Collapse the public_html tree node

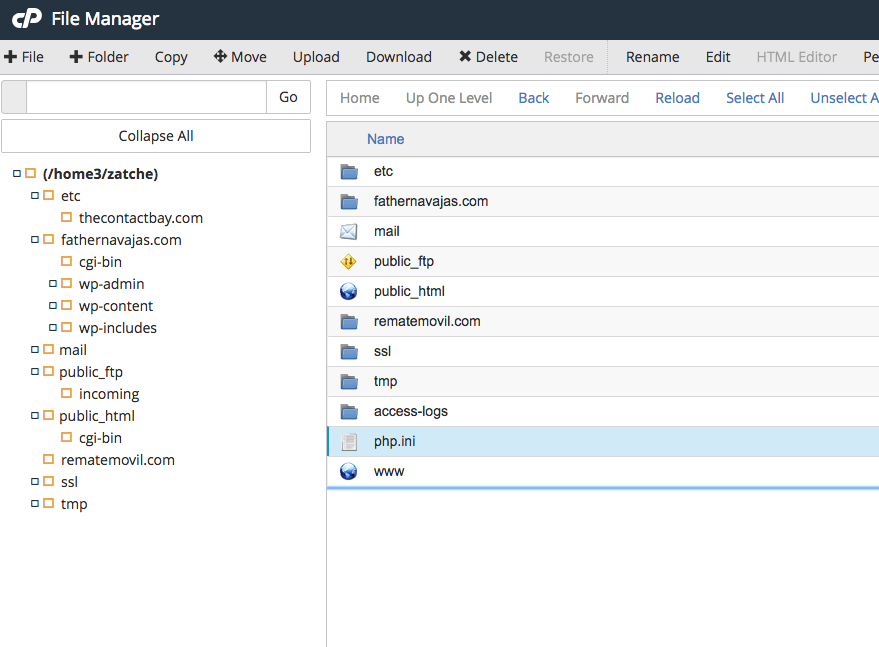[x=35, y=416]
